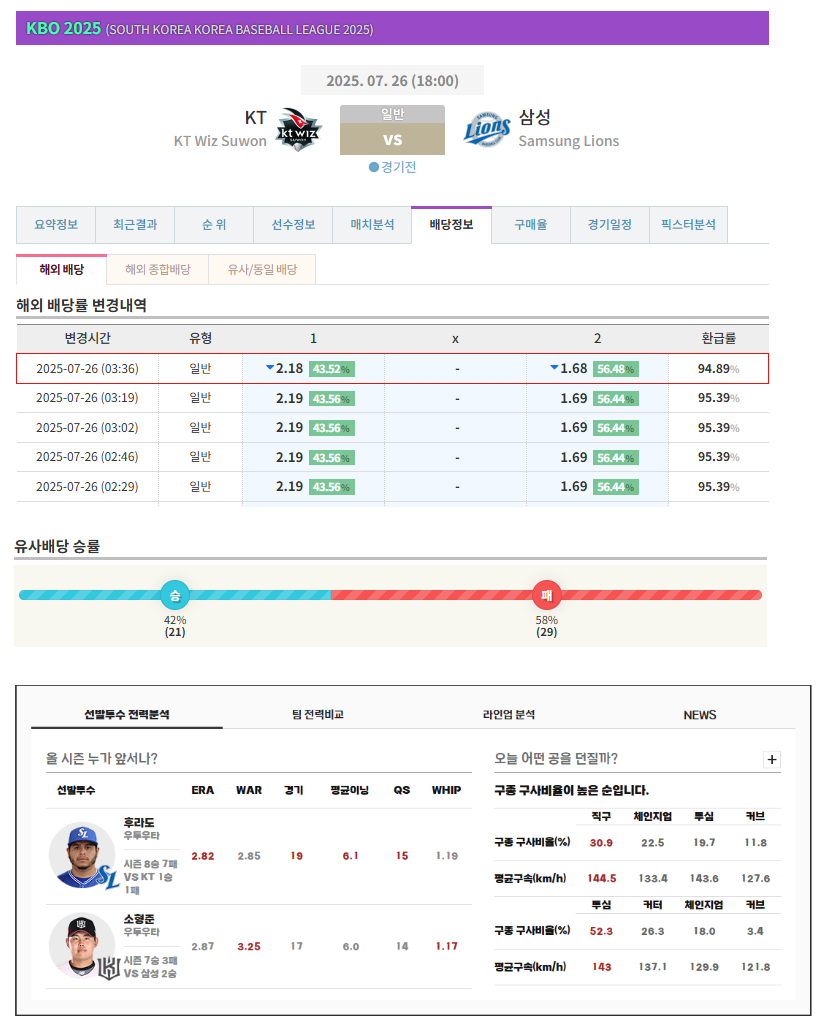
Task: Open the 경기일정 tab
Action: [609, 225]
